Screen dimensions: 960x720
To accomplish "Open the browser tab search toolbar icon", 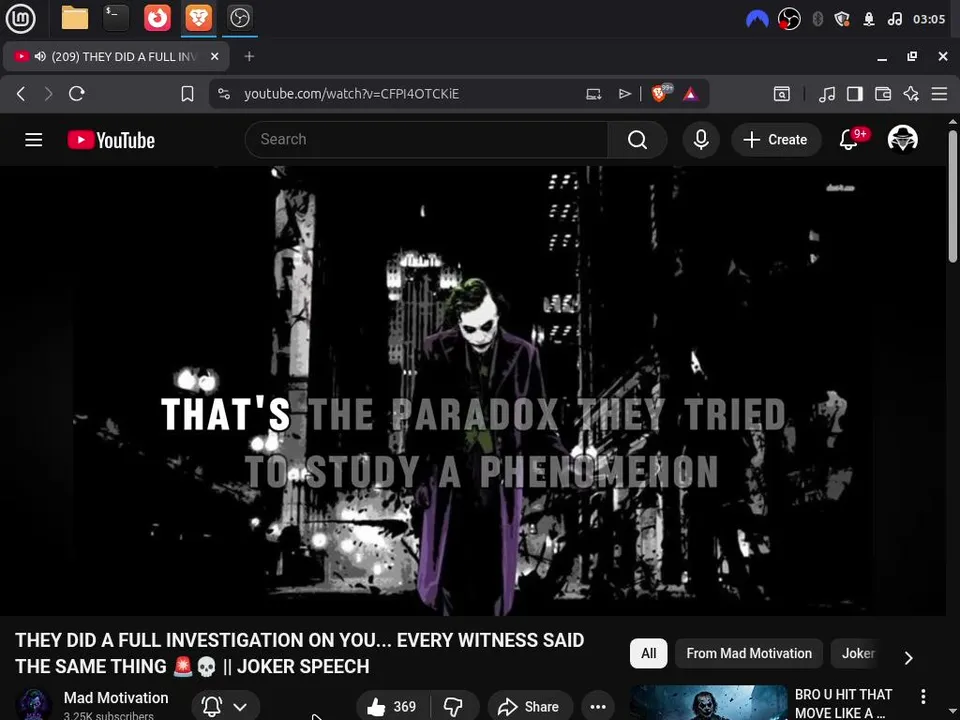I will pyautogui.click(x=782, y=94).
